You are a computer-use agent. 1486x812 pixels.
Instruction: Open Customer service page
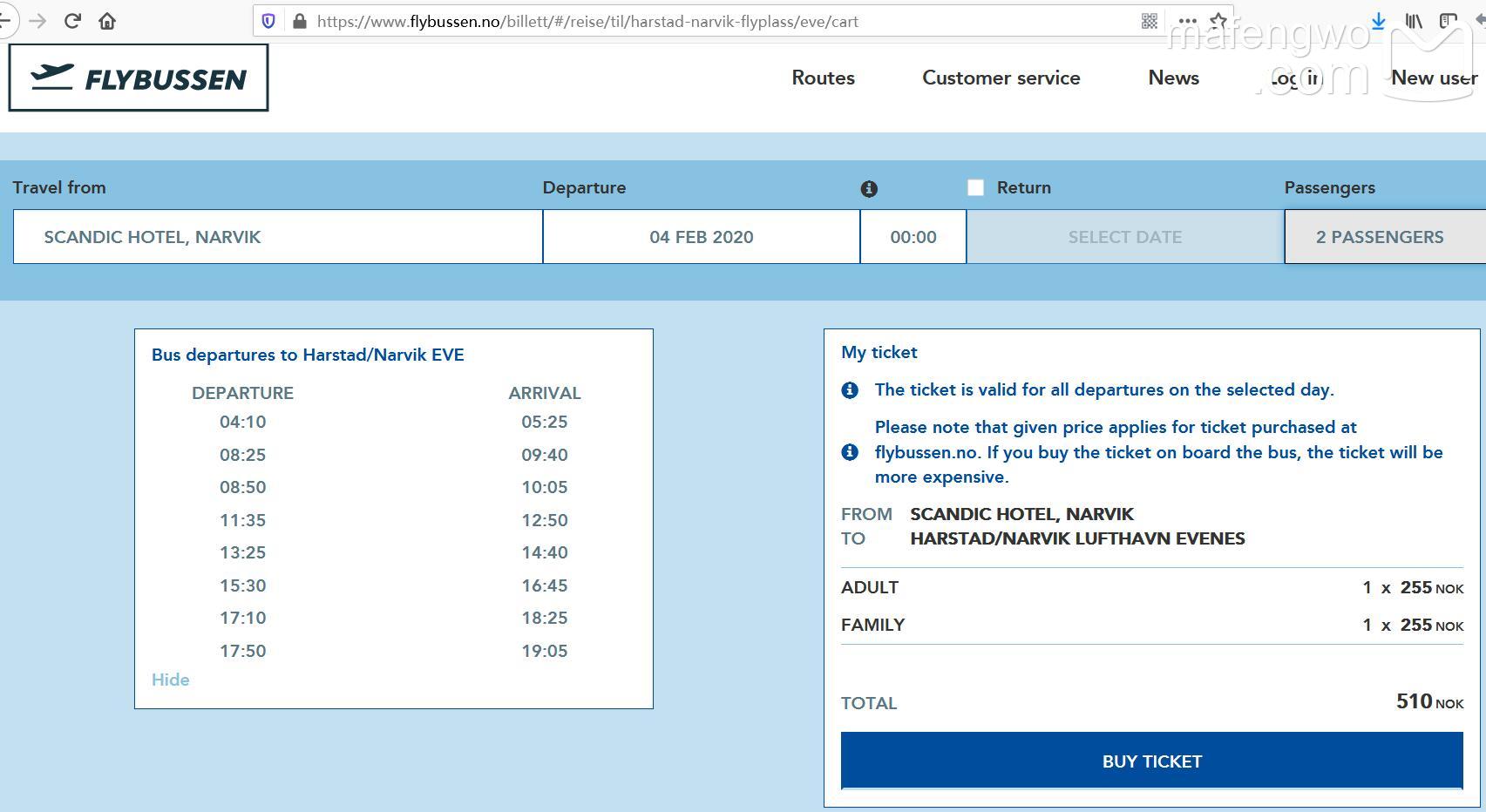1001,78
